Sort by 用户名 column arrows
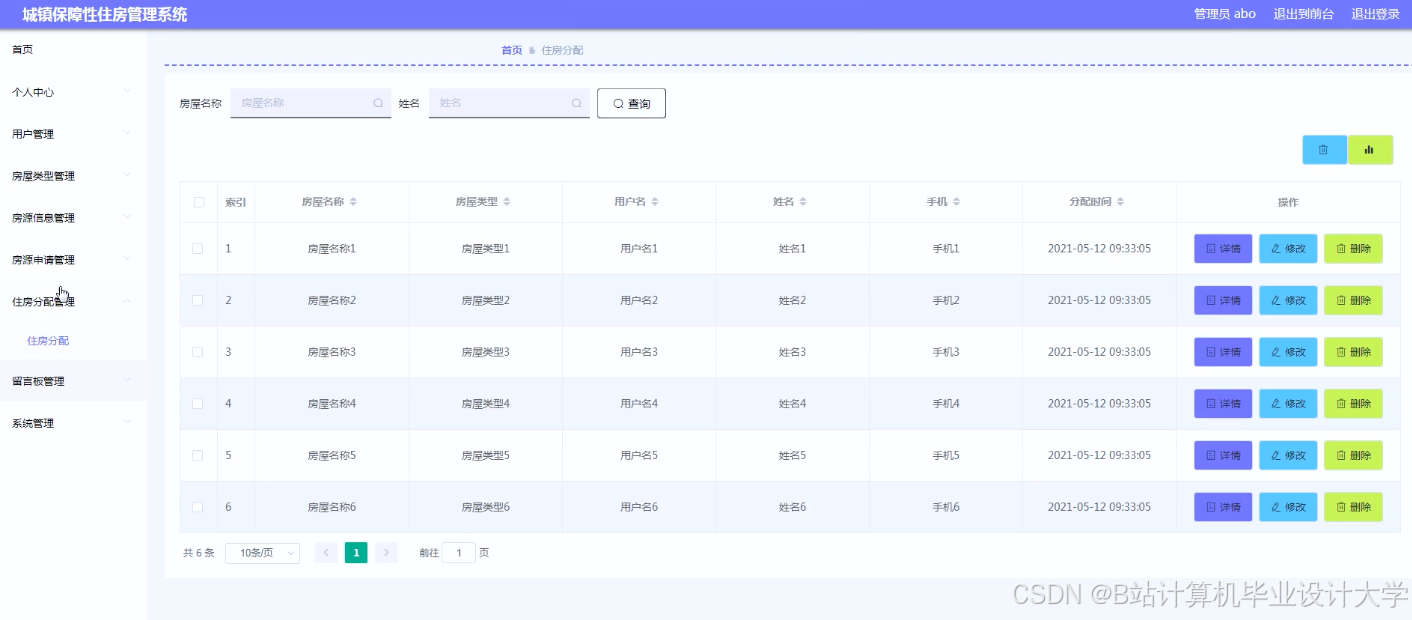1412x620 pixels. coord(655,202)
